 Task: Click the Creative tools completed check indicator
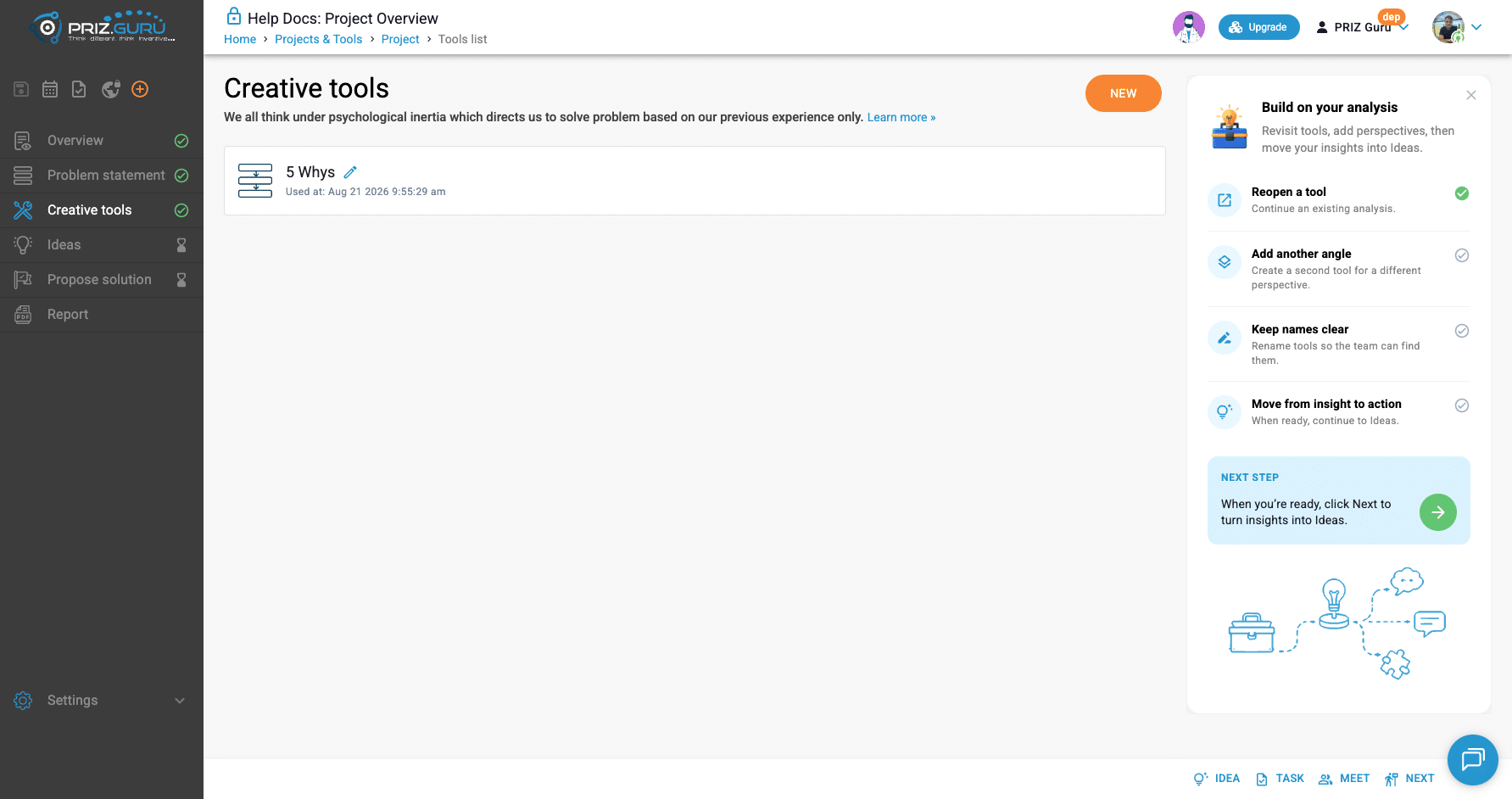pos(181,210)
